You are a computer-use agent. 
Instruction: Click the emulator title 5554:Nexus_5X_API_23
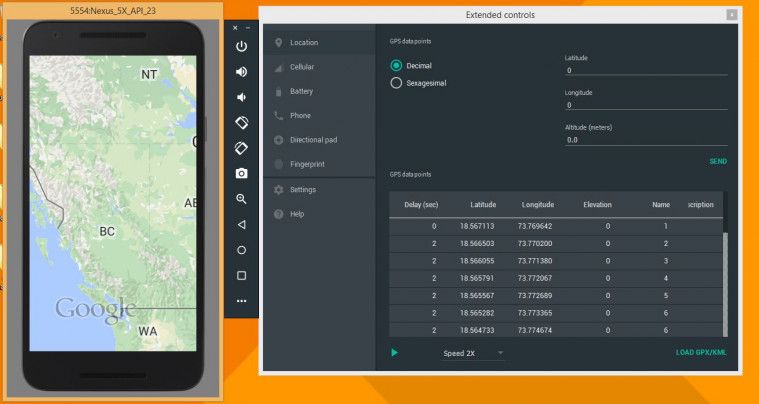click(113, 11)
